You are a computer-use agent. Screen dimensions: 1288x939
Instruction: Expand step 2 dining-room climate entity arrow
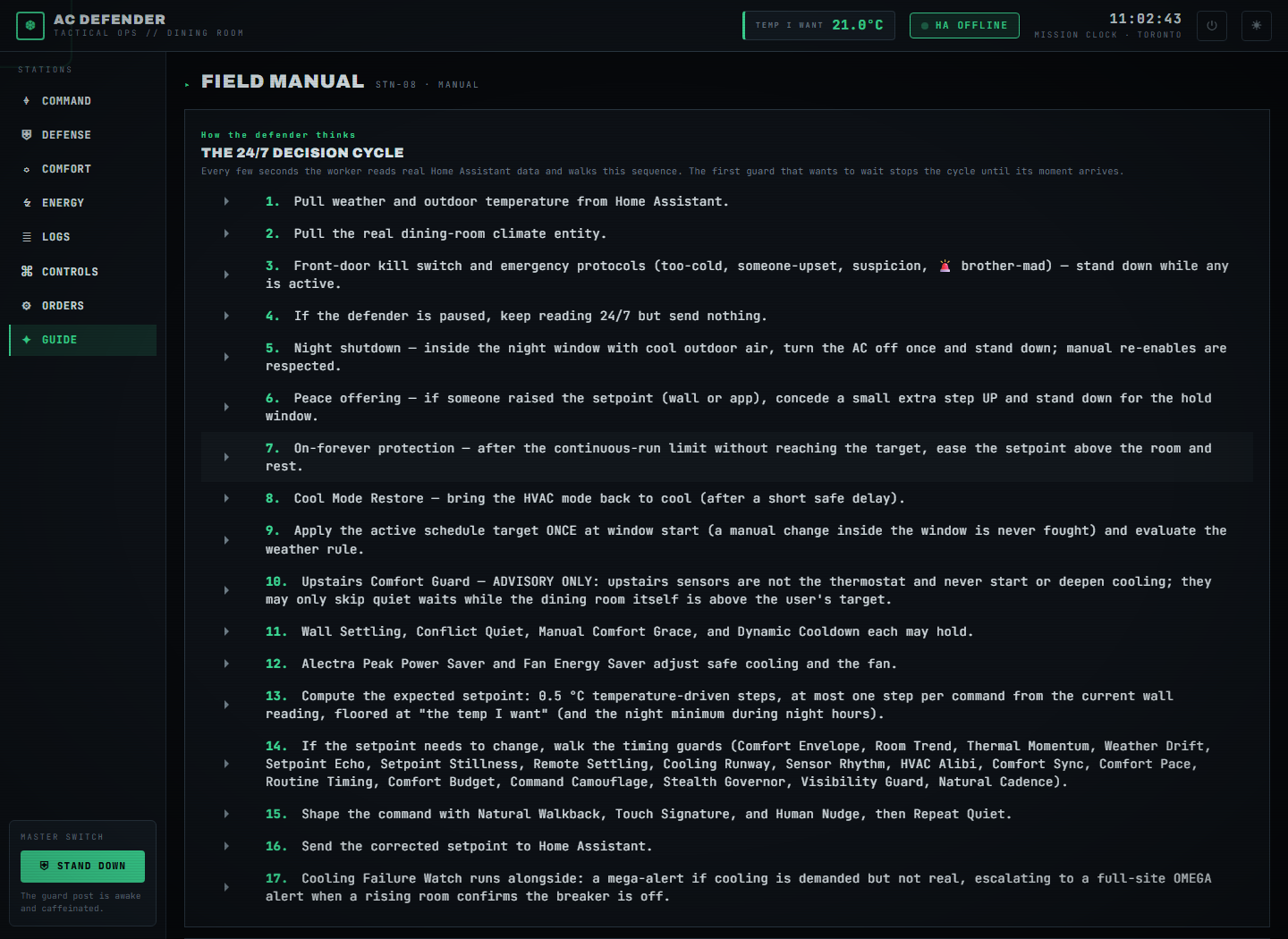[x=226, y=233]
